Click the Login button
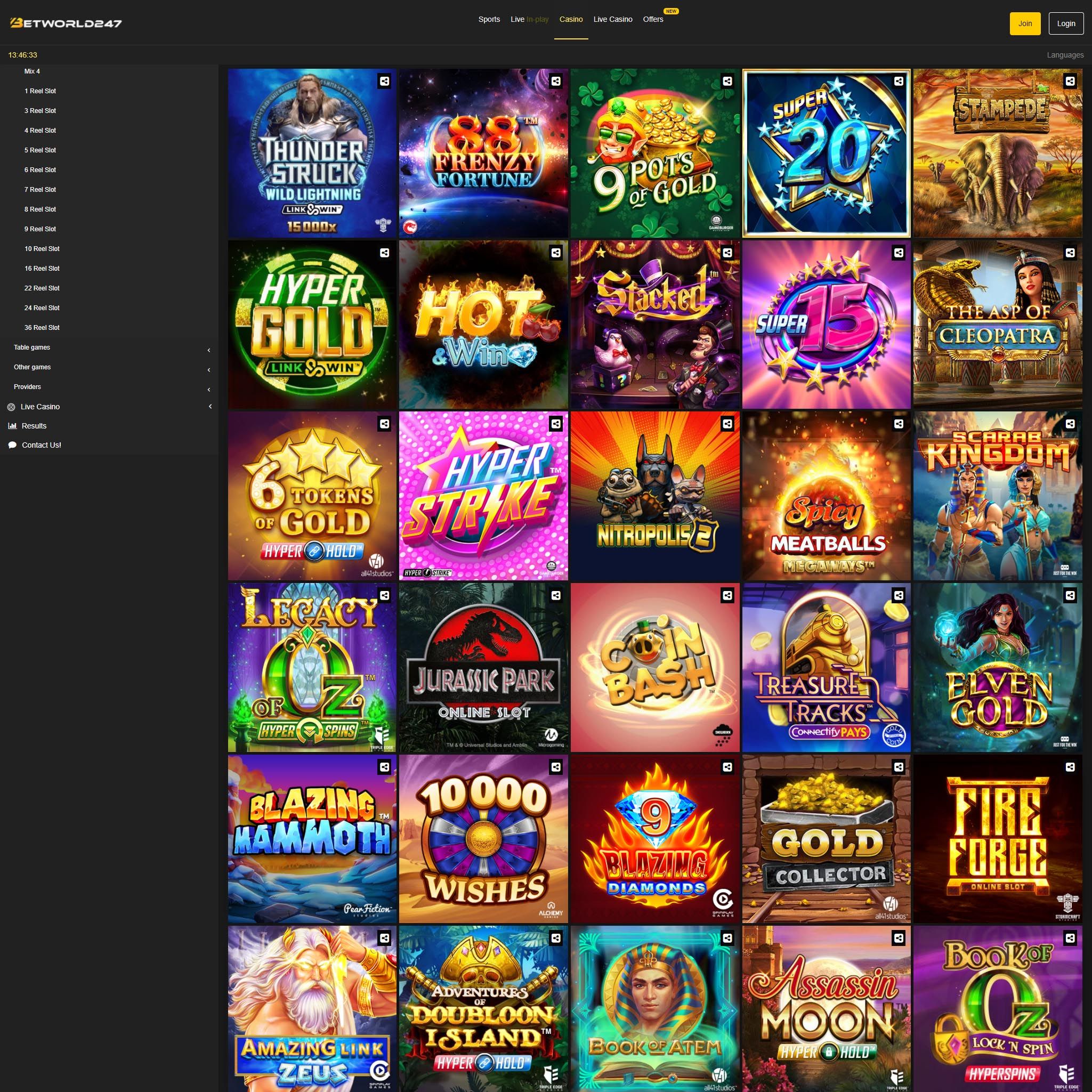The image size is (1092, 1092). pos(1066,24)
